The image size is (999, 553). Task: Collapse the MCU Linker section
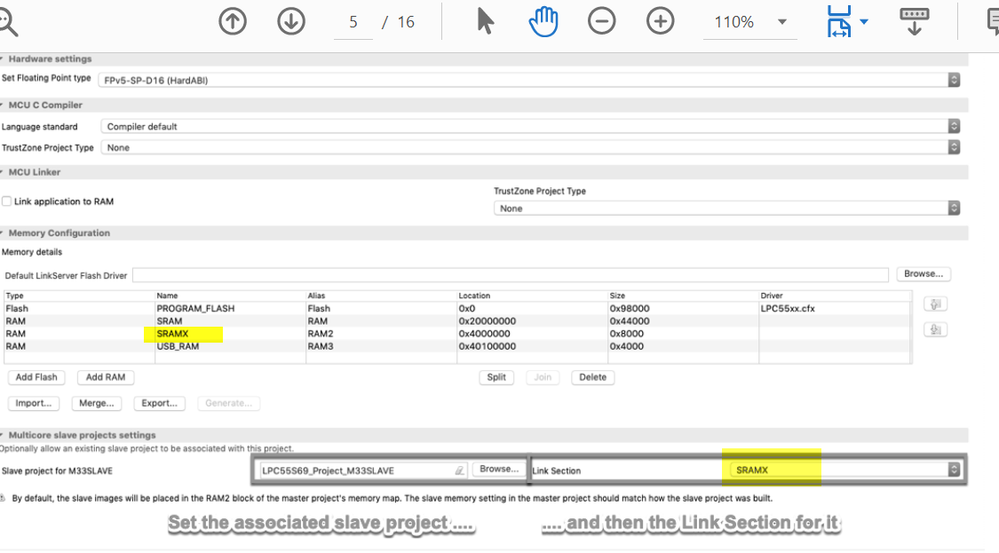pos(3,172)
